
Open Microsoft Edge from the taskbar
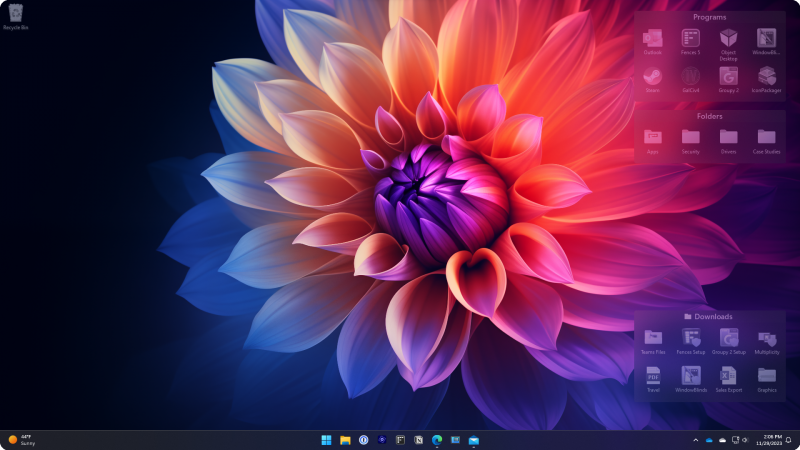(x=436, y=440)
